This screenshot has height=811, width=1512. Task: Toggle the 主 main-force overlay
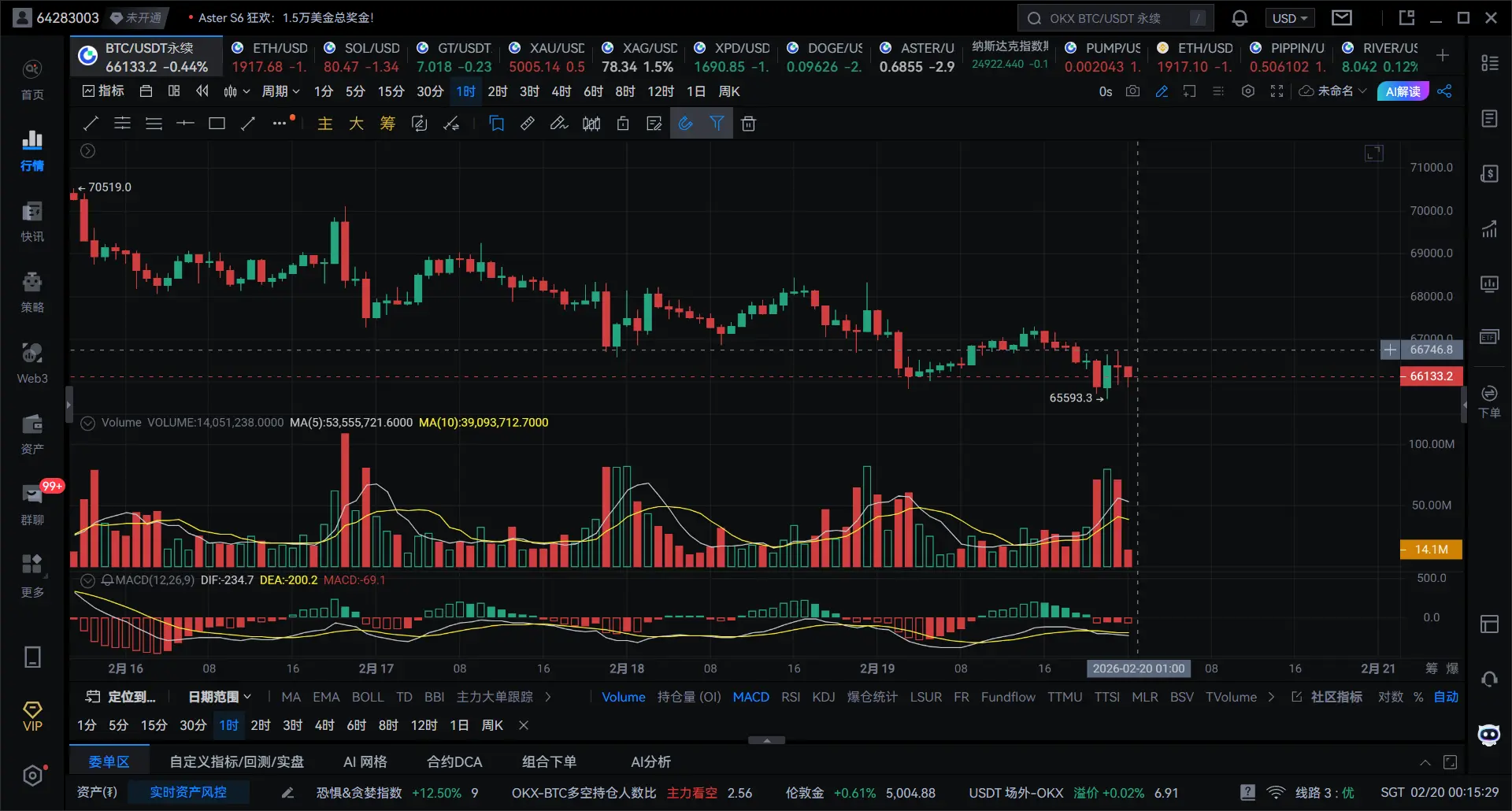[x=324, y=123]
